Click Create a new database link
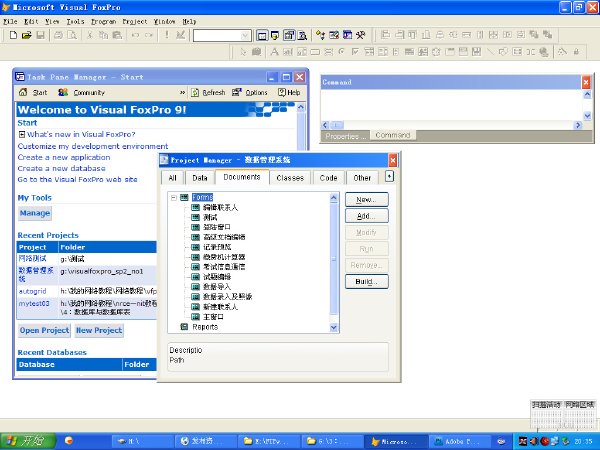This screenshot has height=450, width=600. 61,168
